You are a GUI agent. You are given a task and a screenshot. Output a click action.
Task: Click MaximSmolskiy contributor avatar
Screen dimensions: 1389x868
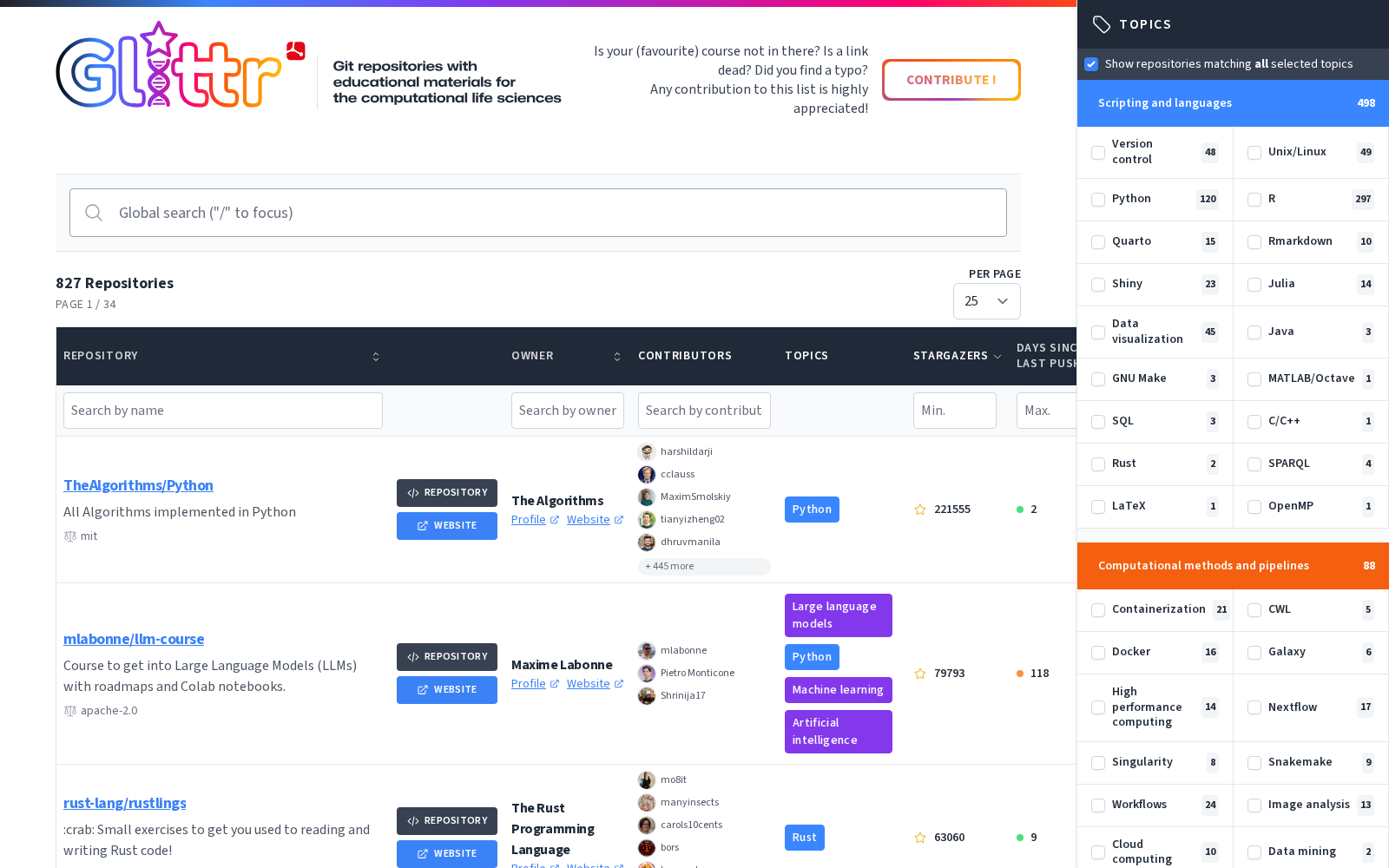pyautogui.click(x=647, y=496)
